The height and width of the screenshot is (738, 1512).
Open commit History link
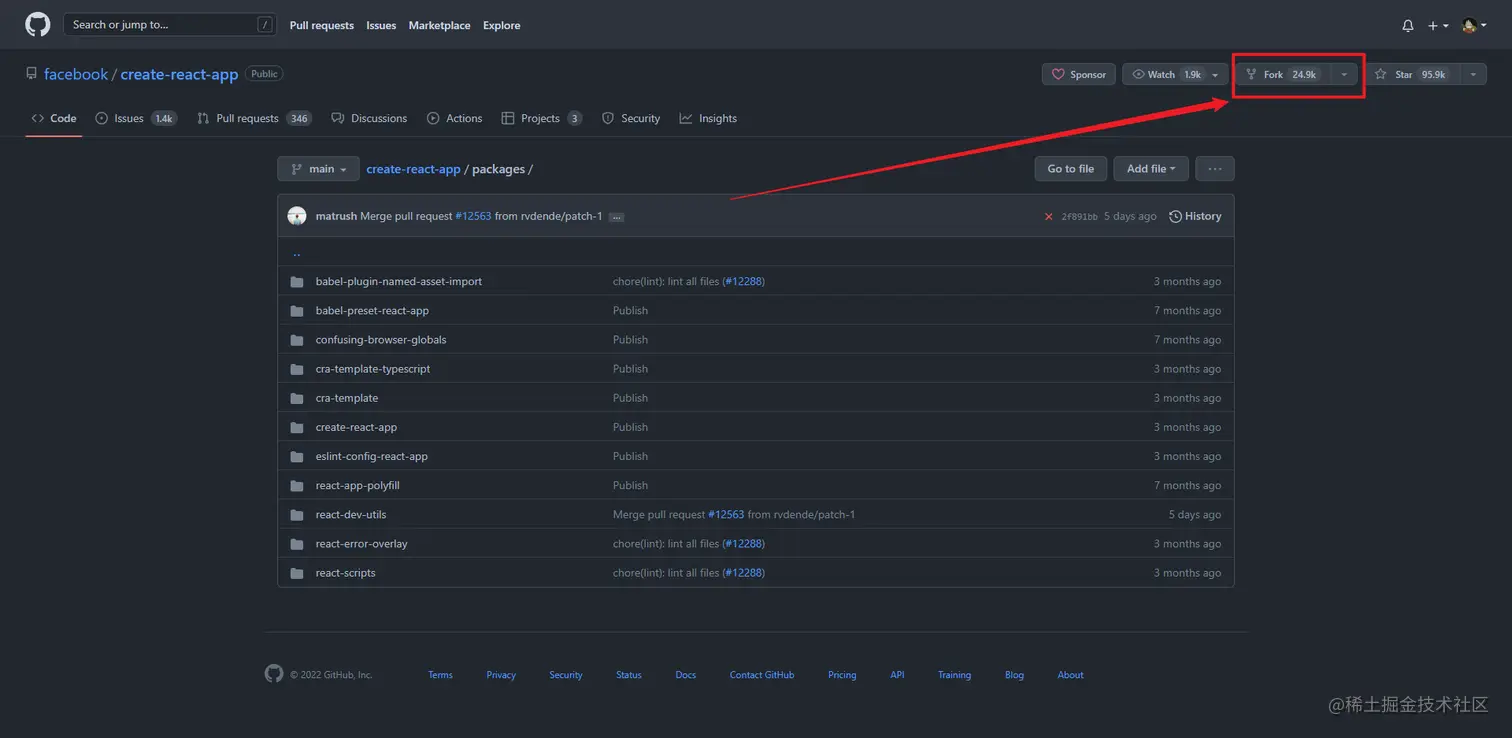1196,216
